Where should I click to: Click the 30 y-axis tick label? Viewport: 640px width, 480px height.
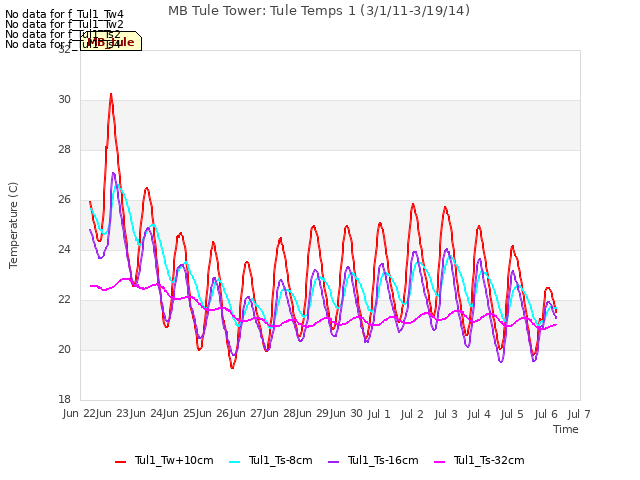click(64, 100)
